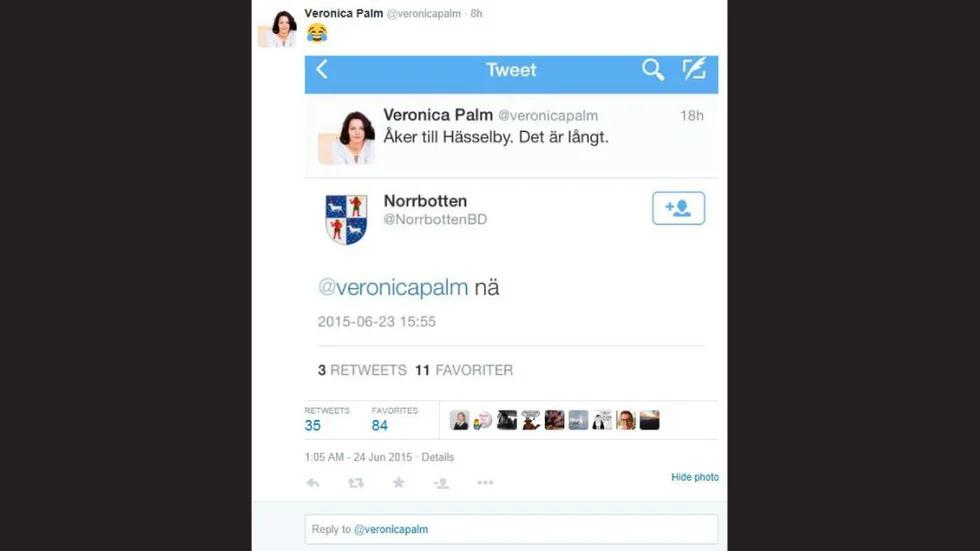Compose a new tweet with quill icon
This screenshot has width=980, height=551.
pyautogui.click(x=694, y=69)
